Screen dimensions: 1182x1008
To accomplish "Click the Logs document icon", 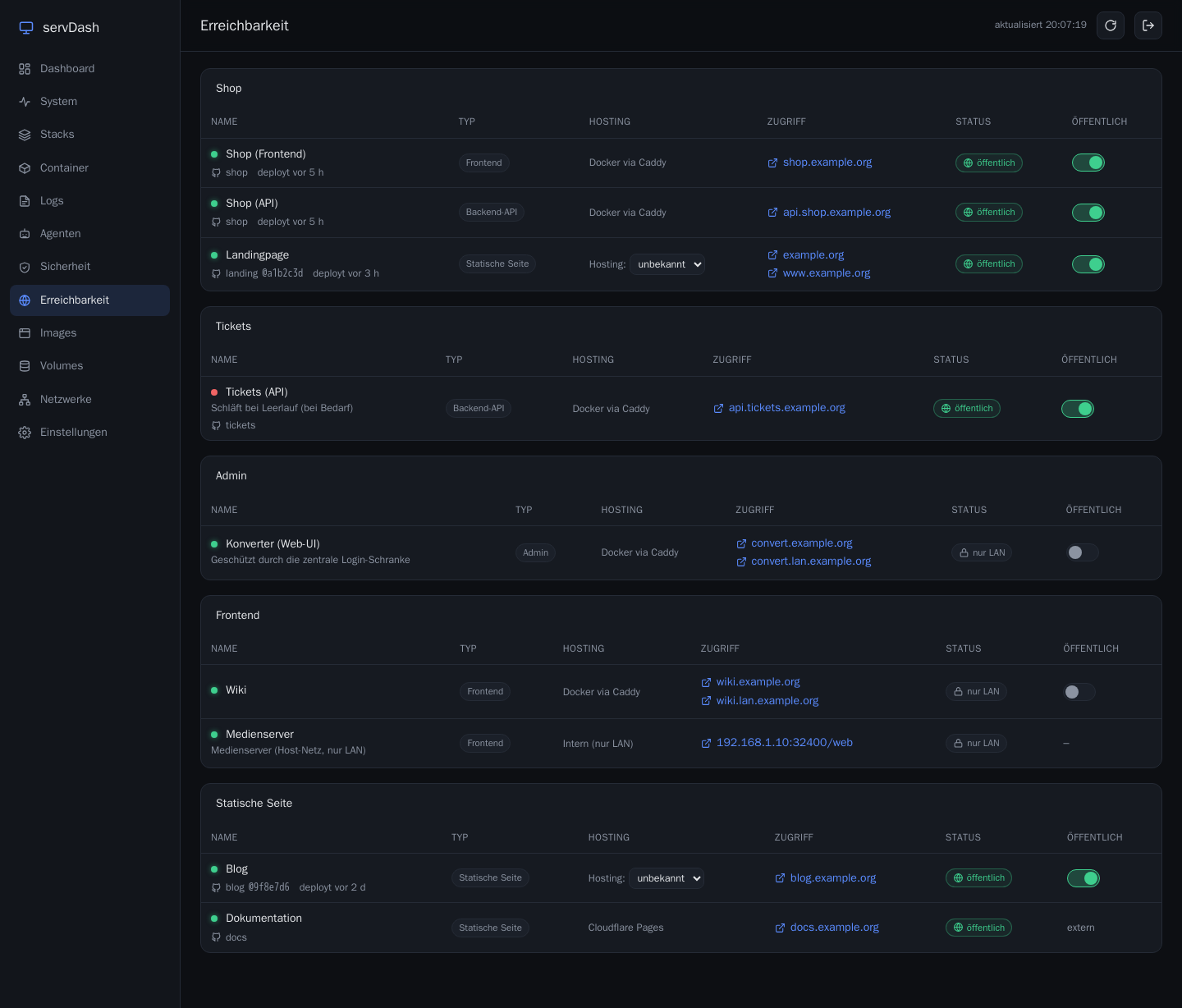I will (25, 201).
